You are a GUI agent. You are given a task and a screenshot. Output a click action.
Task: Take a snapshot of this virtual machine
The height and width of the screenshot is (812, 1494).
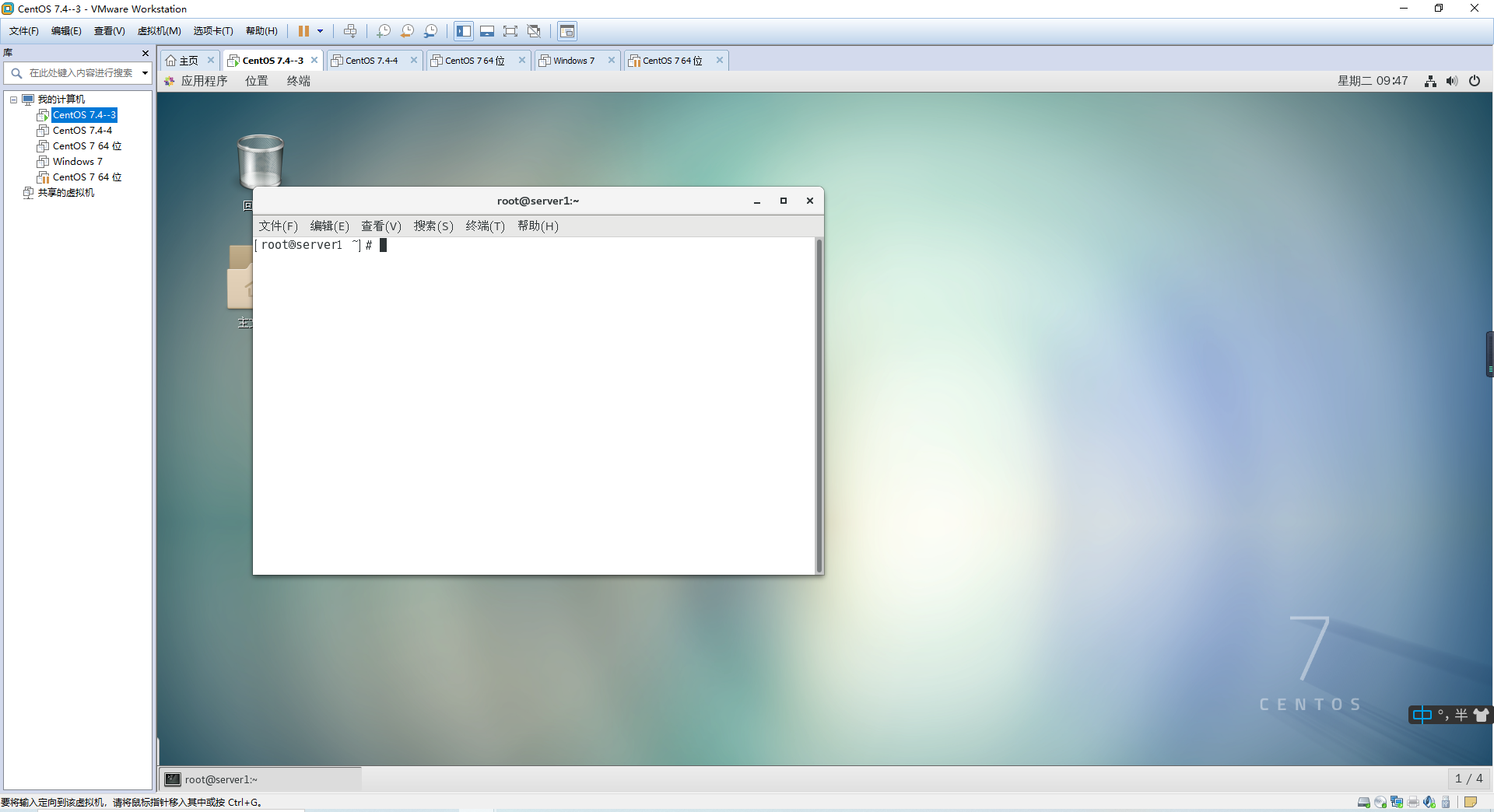tap(384, 31)
